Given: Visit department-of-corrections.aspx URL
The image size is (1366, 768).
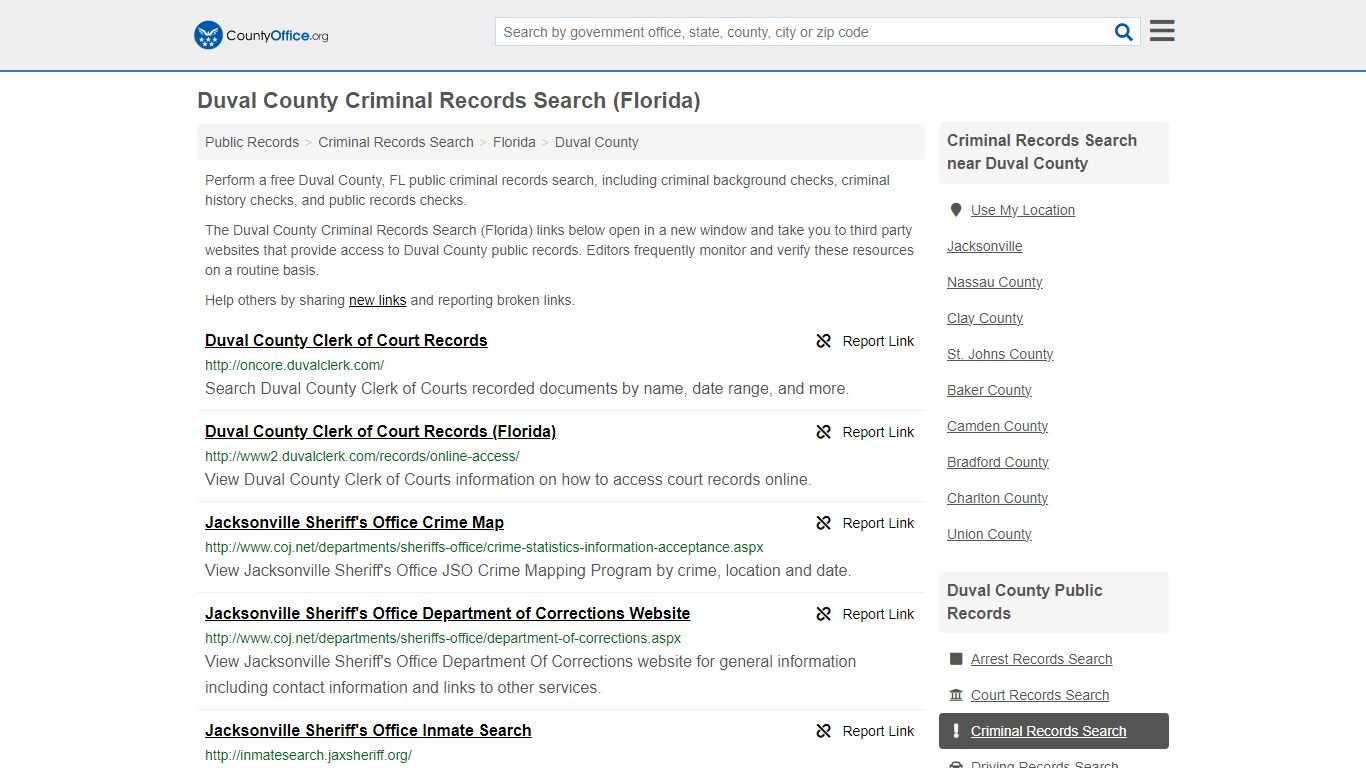Looking at the screenshot, I should point(443,638).
